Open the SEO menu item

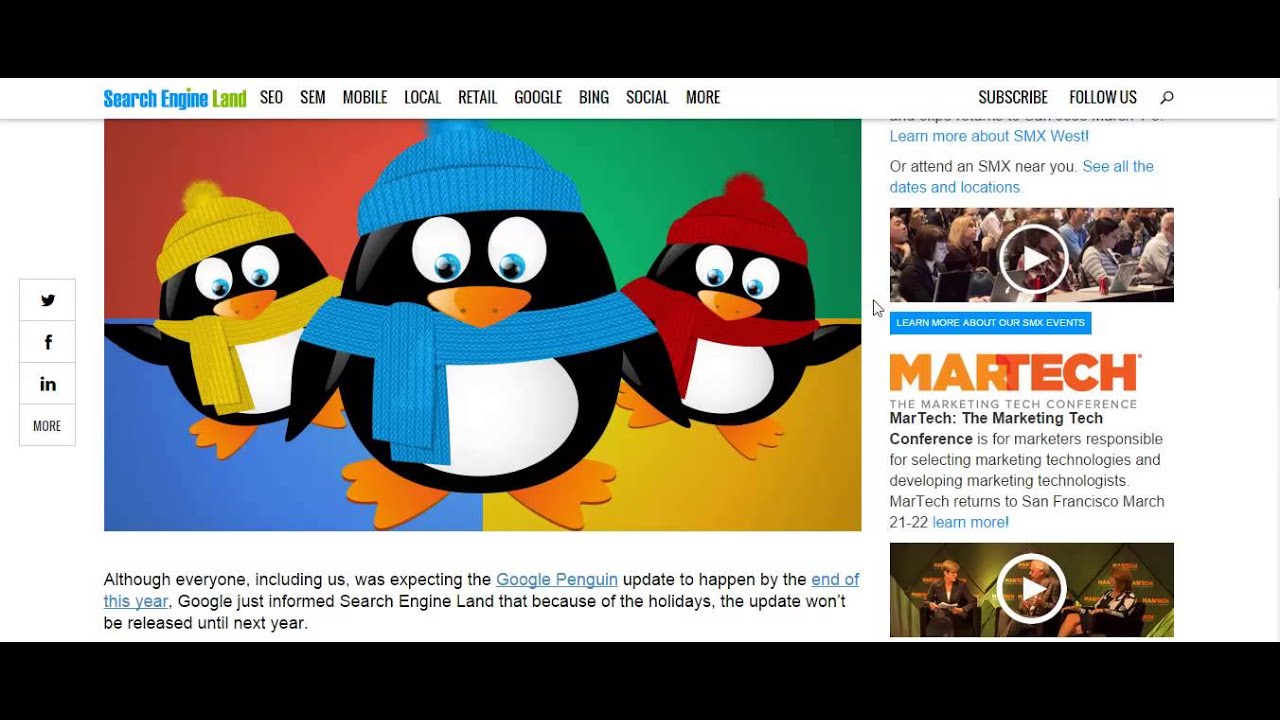(x=271, y=97)
